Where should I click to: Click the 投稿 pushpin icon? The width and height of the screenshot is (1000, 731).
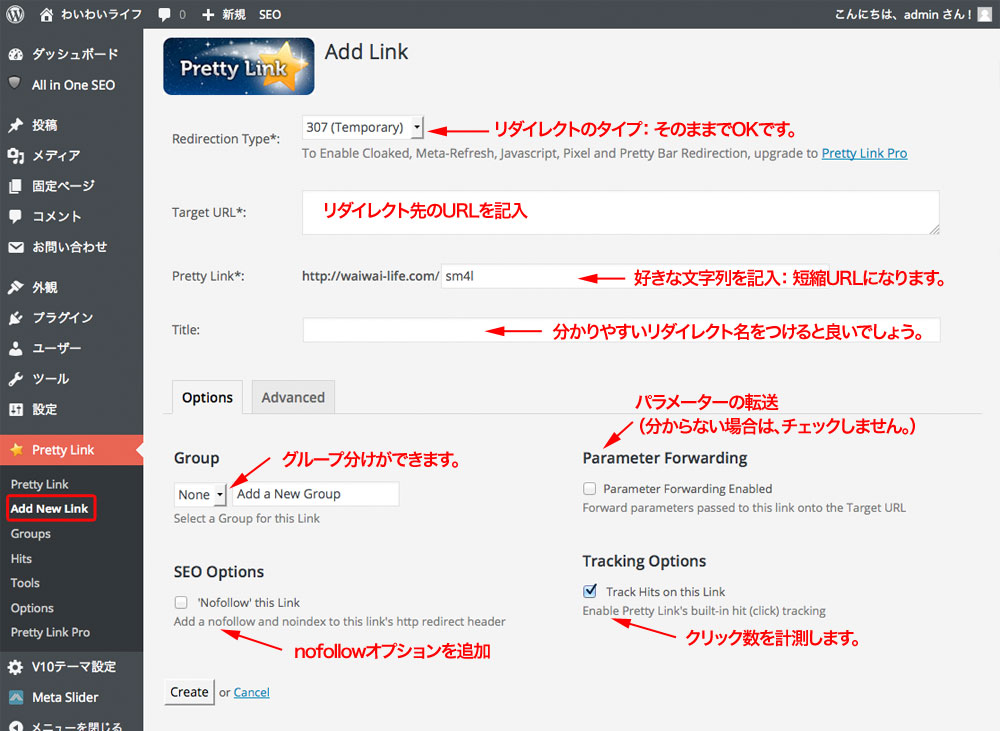(16, 125)
